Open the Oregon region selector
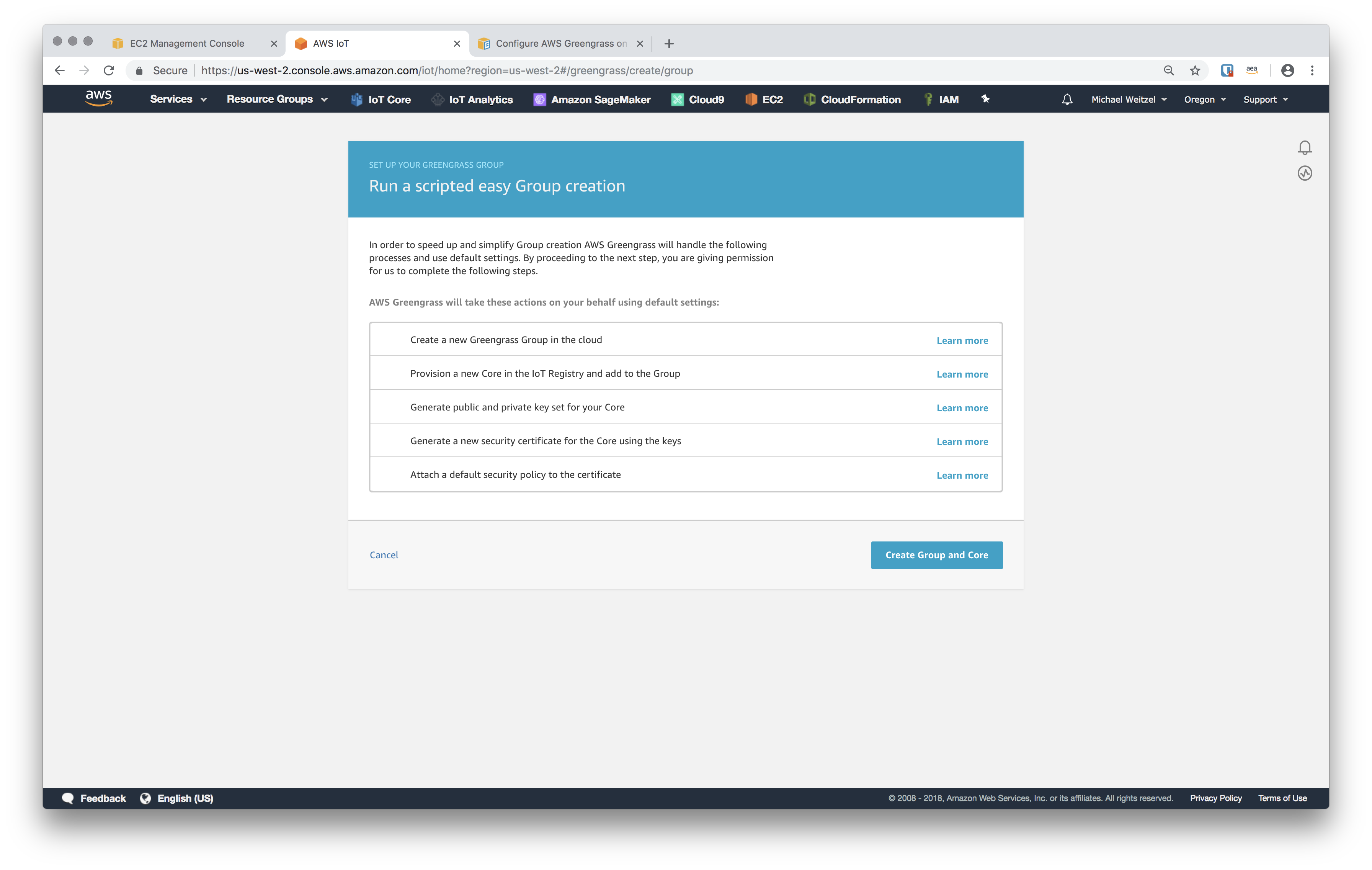Viewport: 1372px width, 870px height. click(x=1204, y=99)
